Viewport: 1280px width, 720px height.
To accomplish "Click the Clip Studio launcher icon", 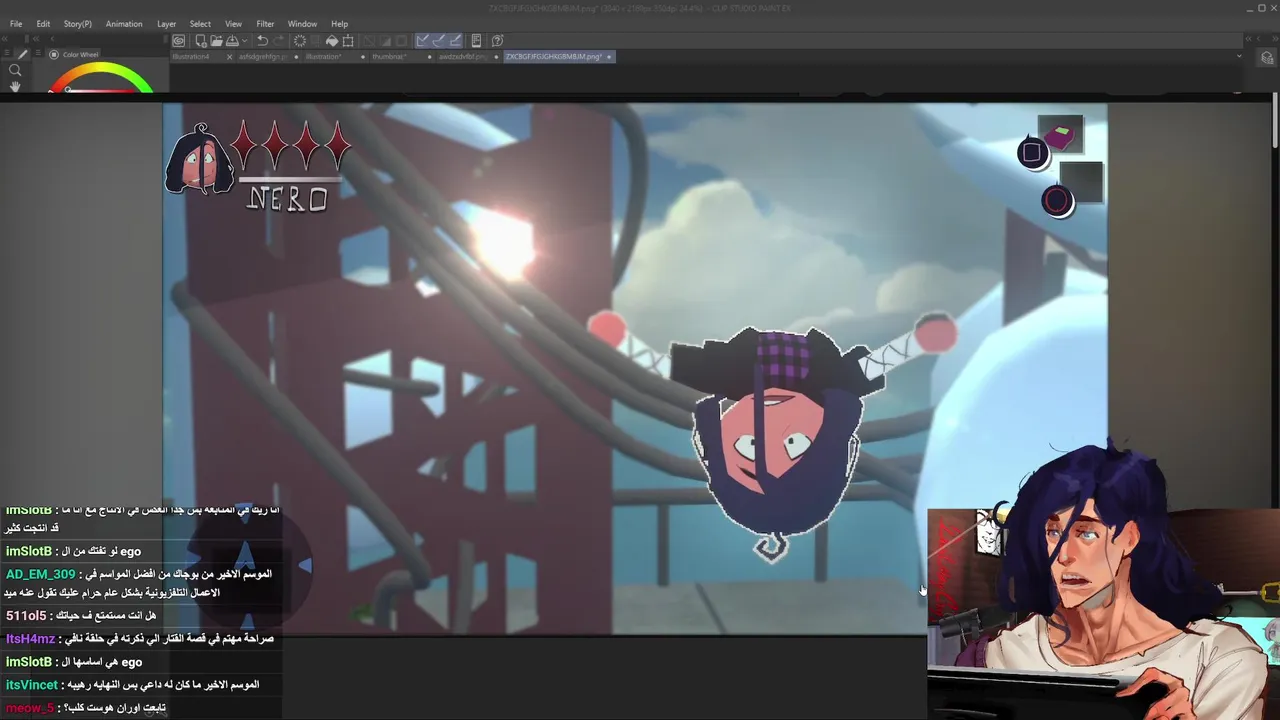I will click(x=178, y=41).
